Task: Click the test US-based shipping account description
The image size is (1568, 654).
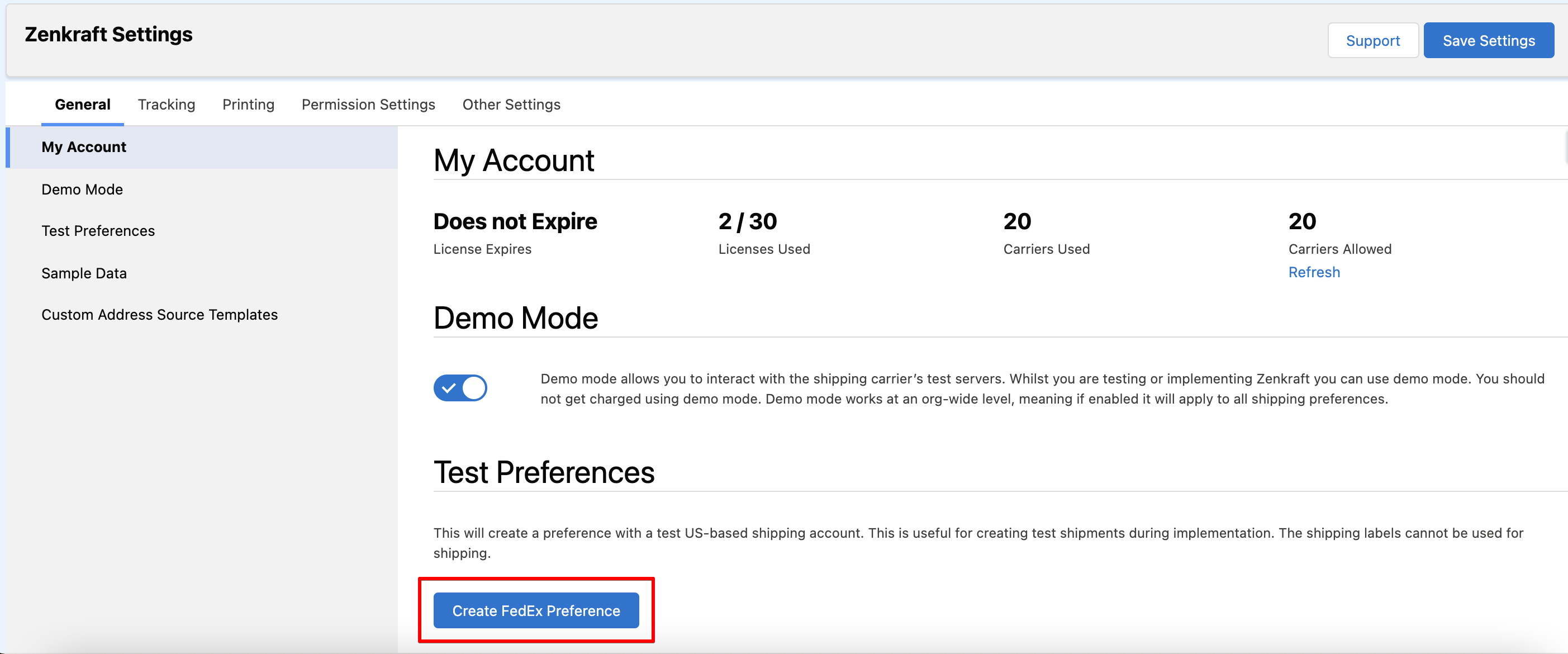Action: pos(978,543)
